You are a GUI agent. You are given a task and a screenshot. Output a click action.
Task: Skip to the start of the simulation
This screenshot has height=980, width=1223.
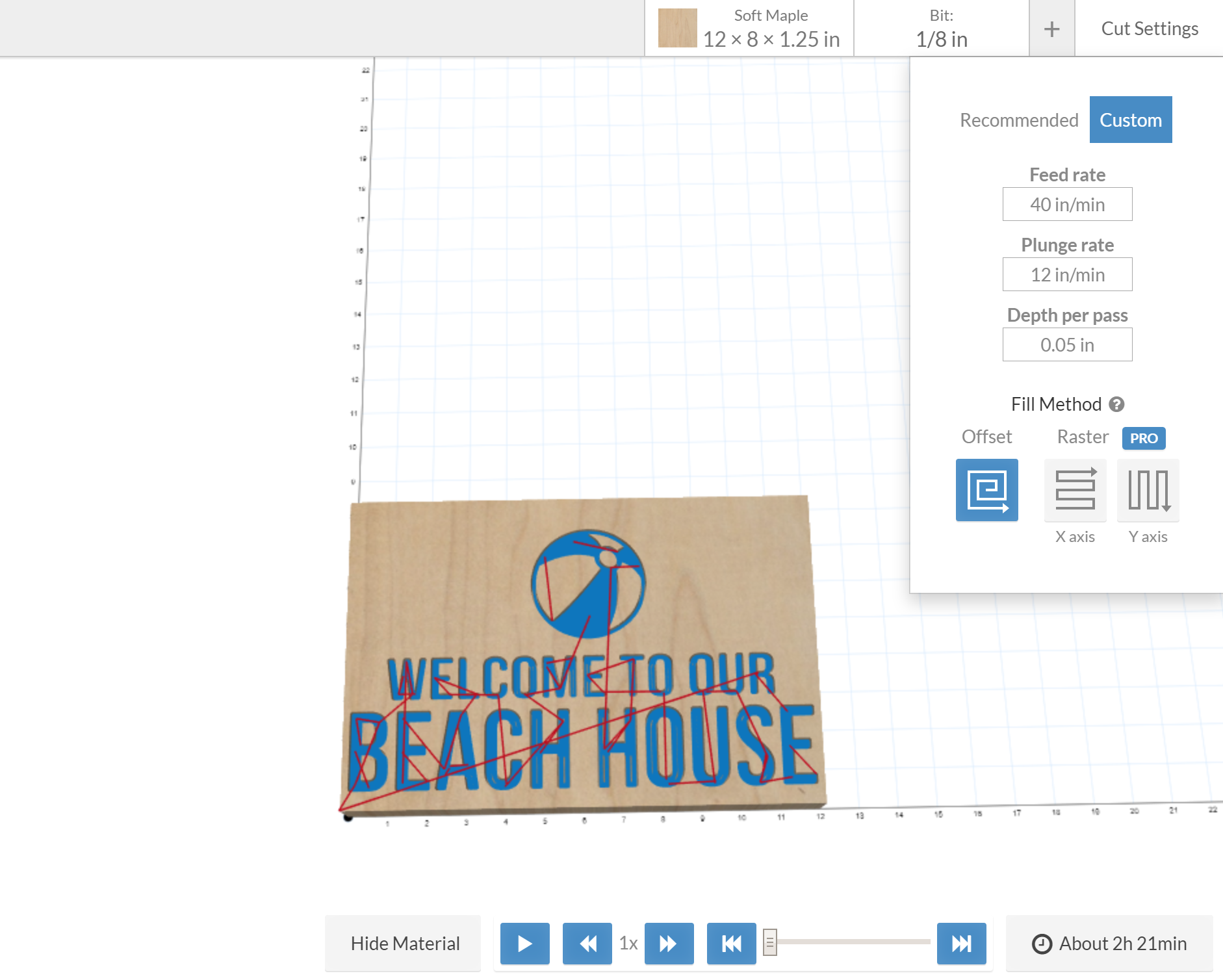click(x=731, y=943)
